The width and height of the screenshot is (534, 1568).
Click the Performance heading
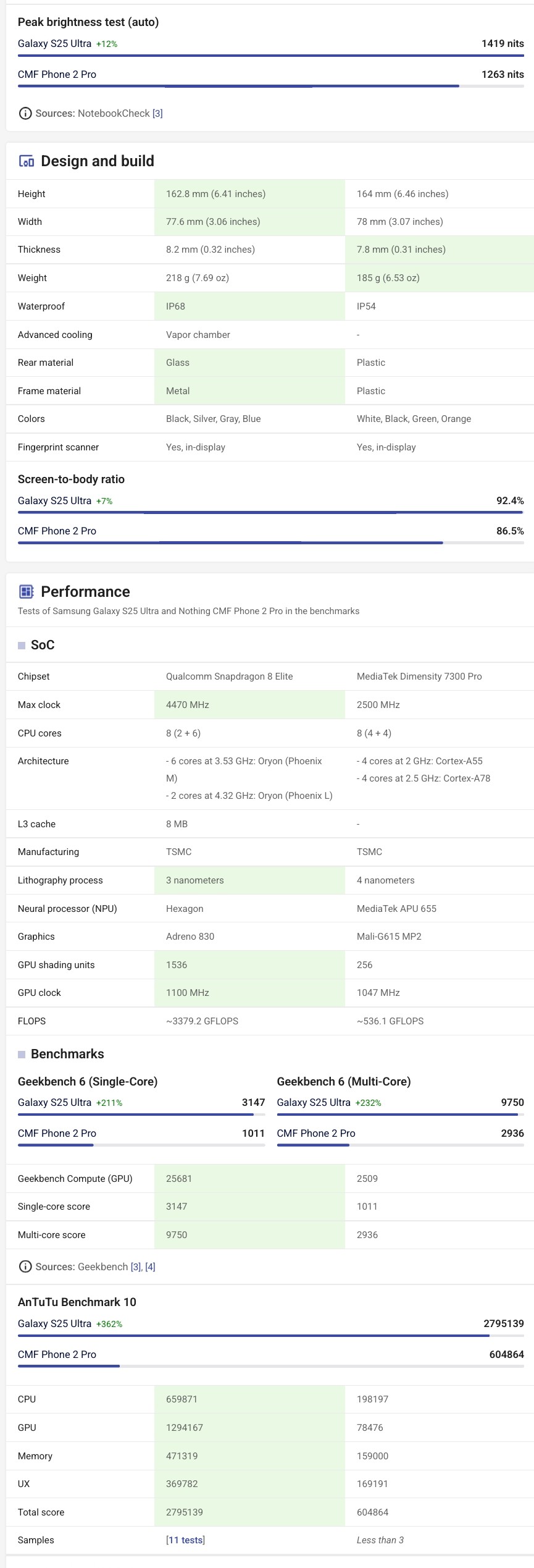(x=85, y=592)
